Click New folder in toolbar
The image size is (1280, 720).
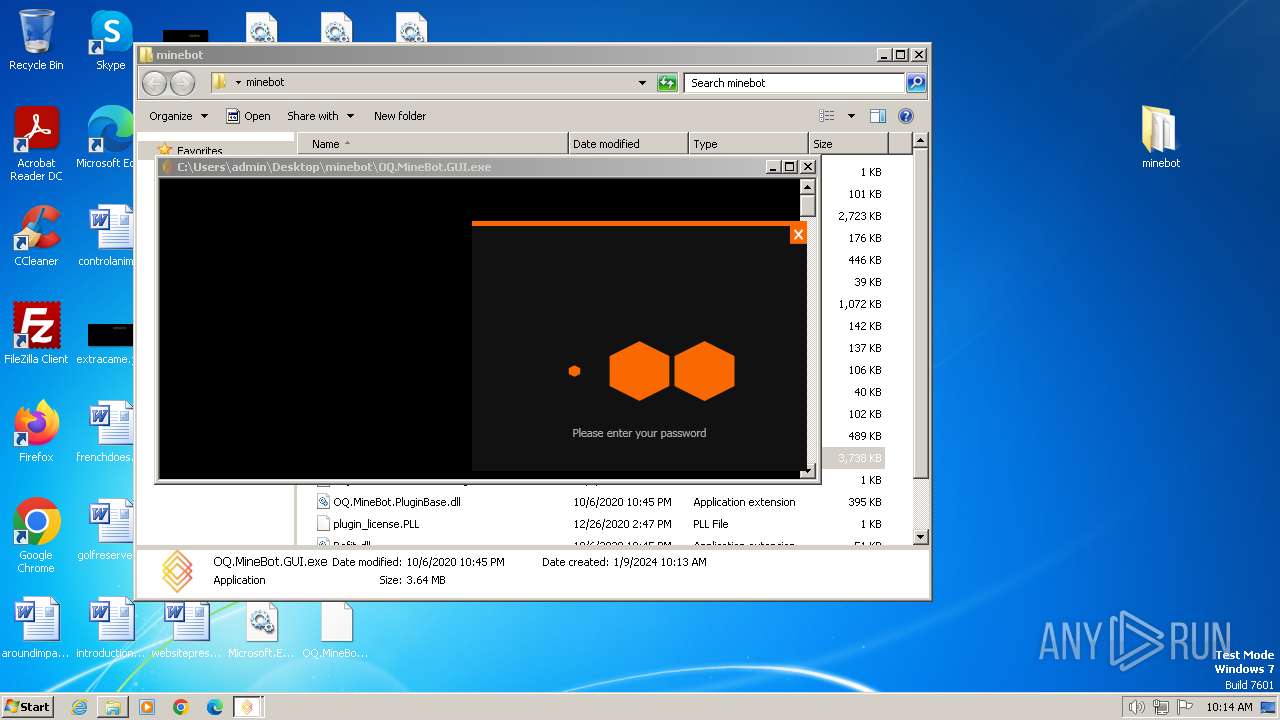tap(400, 116)
